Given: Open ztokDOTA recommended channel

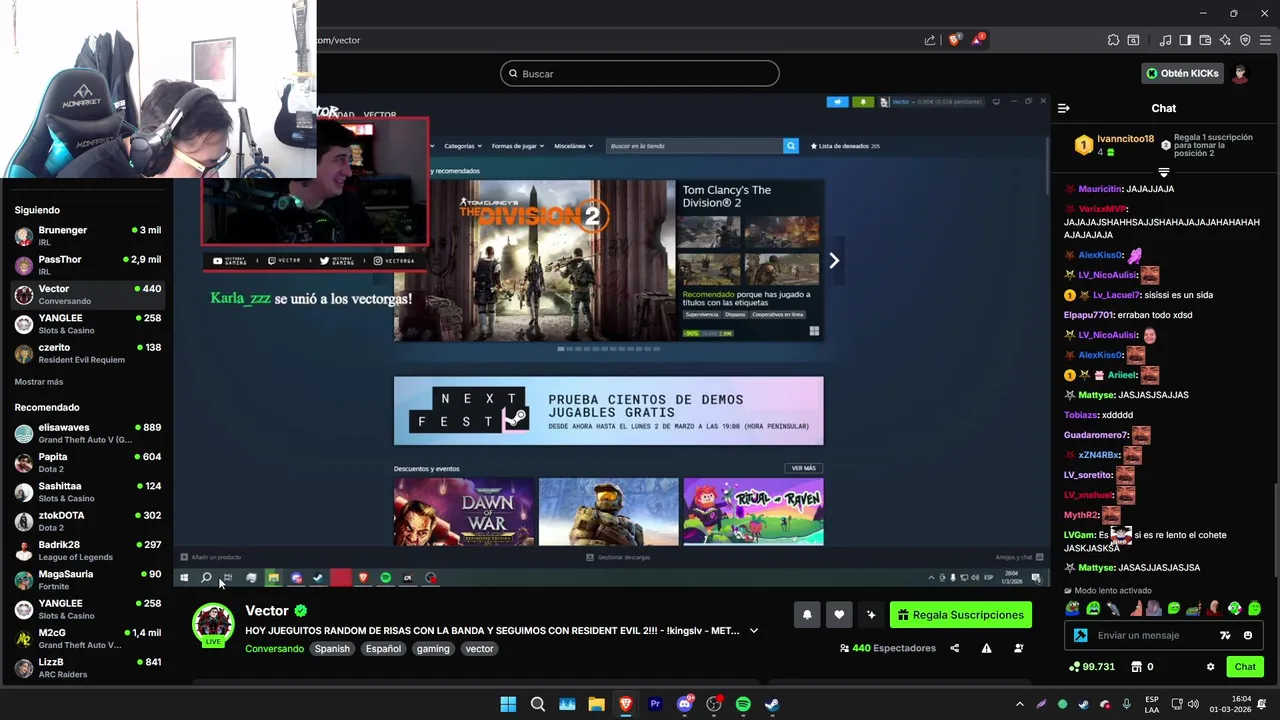Looking at the screenshot, I should (x=87, y=521).
